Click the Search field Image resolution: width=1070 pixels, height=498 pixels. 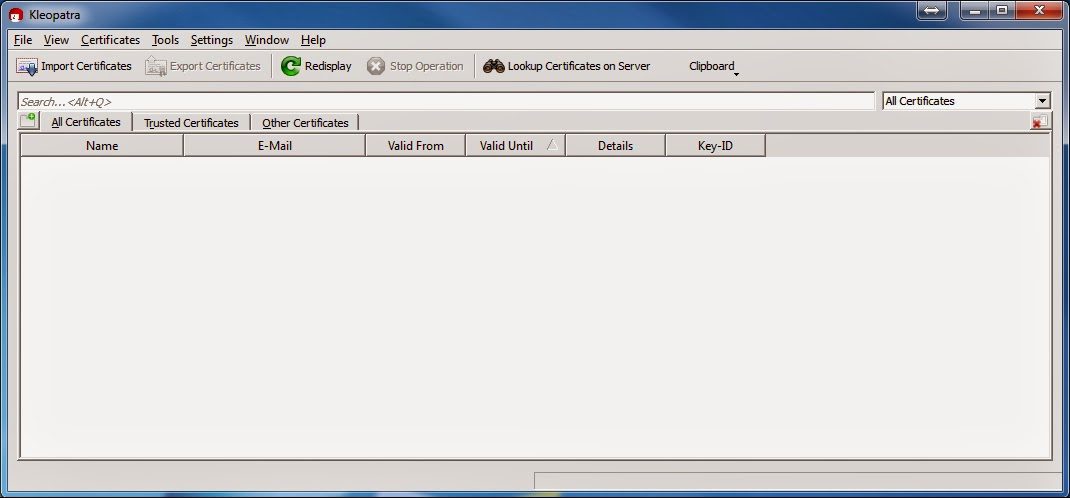[446, 101]
